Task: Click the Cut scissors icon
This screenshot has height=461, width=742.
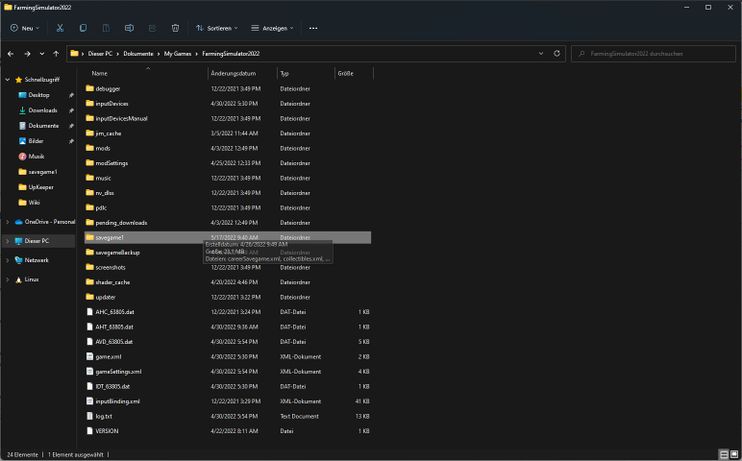Action: (60, 28)
